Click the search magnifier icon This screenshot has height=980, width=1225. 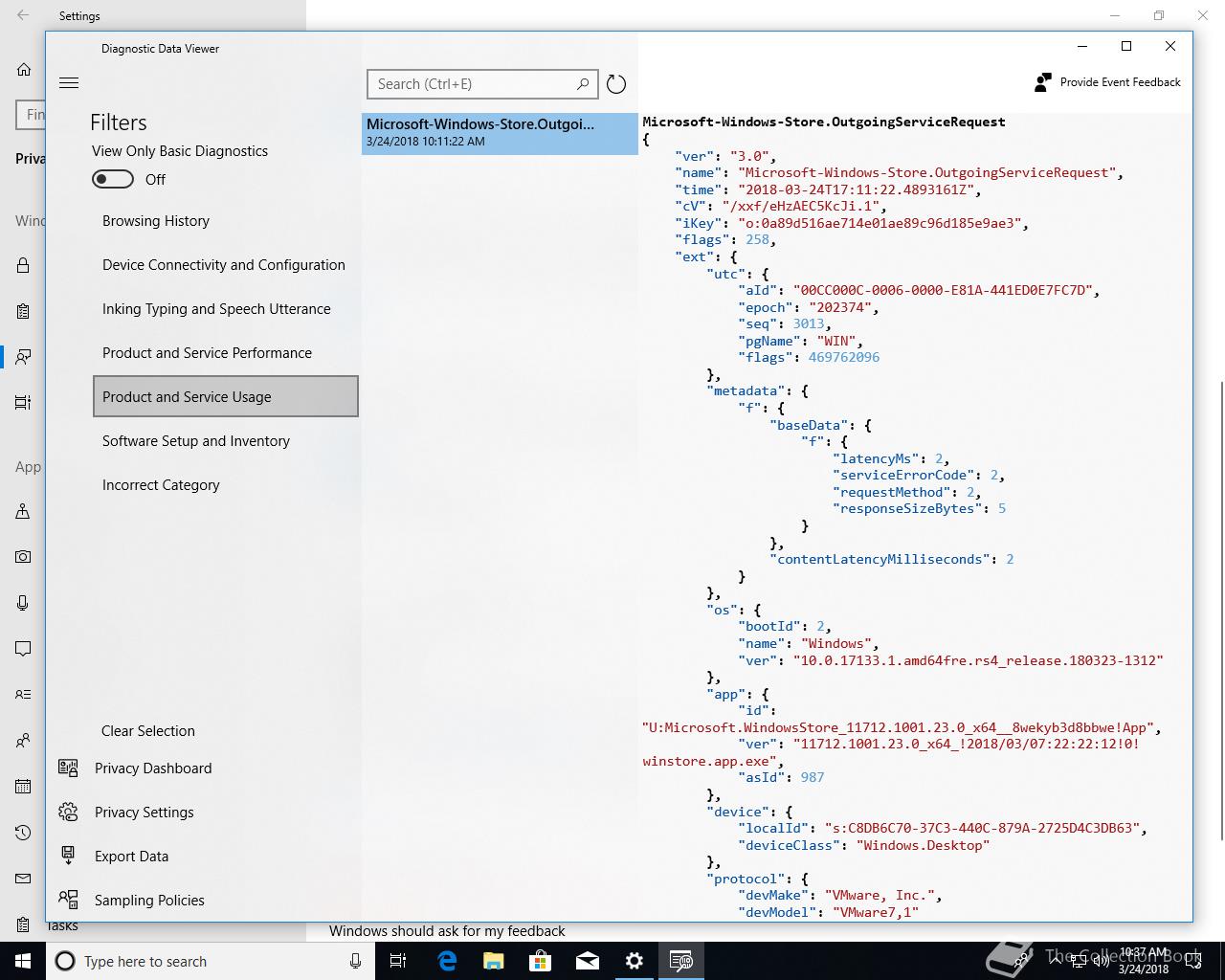(583, 84)
